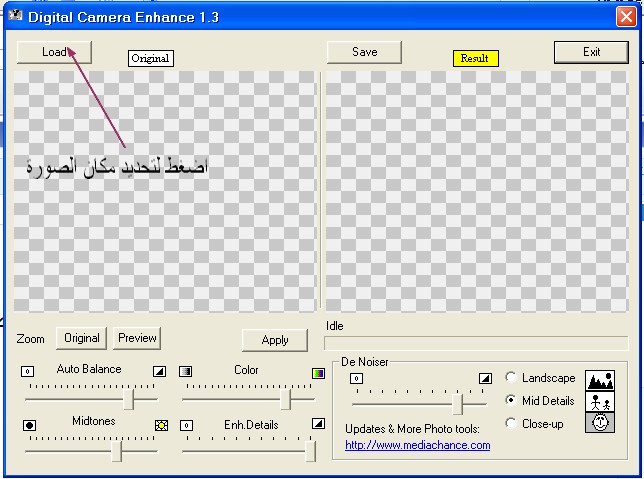The height and width of the screenshot is (479, 644).
Task: Click the Landscape mountains icon
Action: pyautogui.click(x=600, y=380)
